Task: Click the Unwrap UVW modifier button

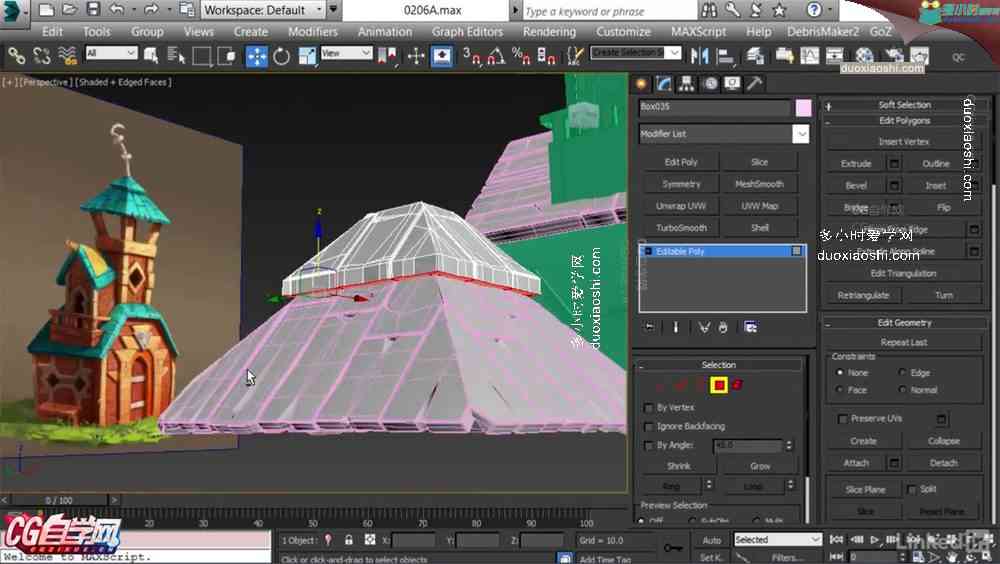Action: 681,206
